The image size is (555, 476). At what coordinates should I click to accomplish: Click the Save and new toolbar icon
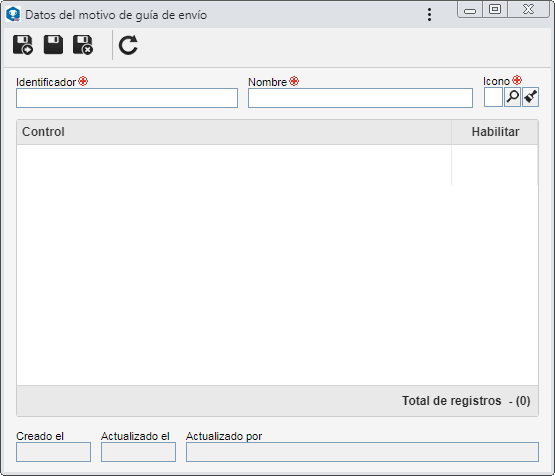pos(23,45)
